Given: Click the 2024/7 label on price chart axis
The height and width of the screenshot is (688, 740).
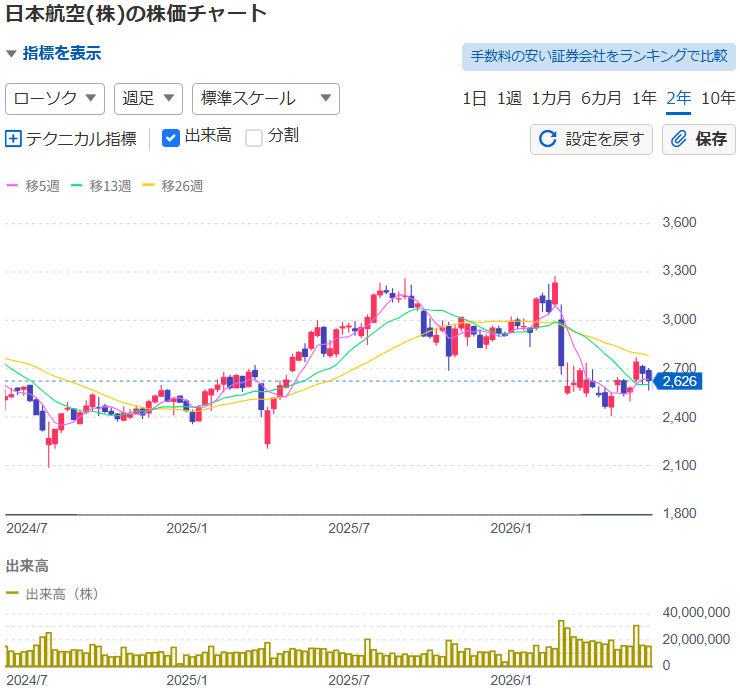Looking at the screenshot, I should pyautogui.click(x=27, y=529).
